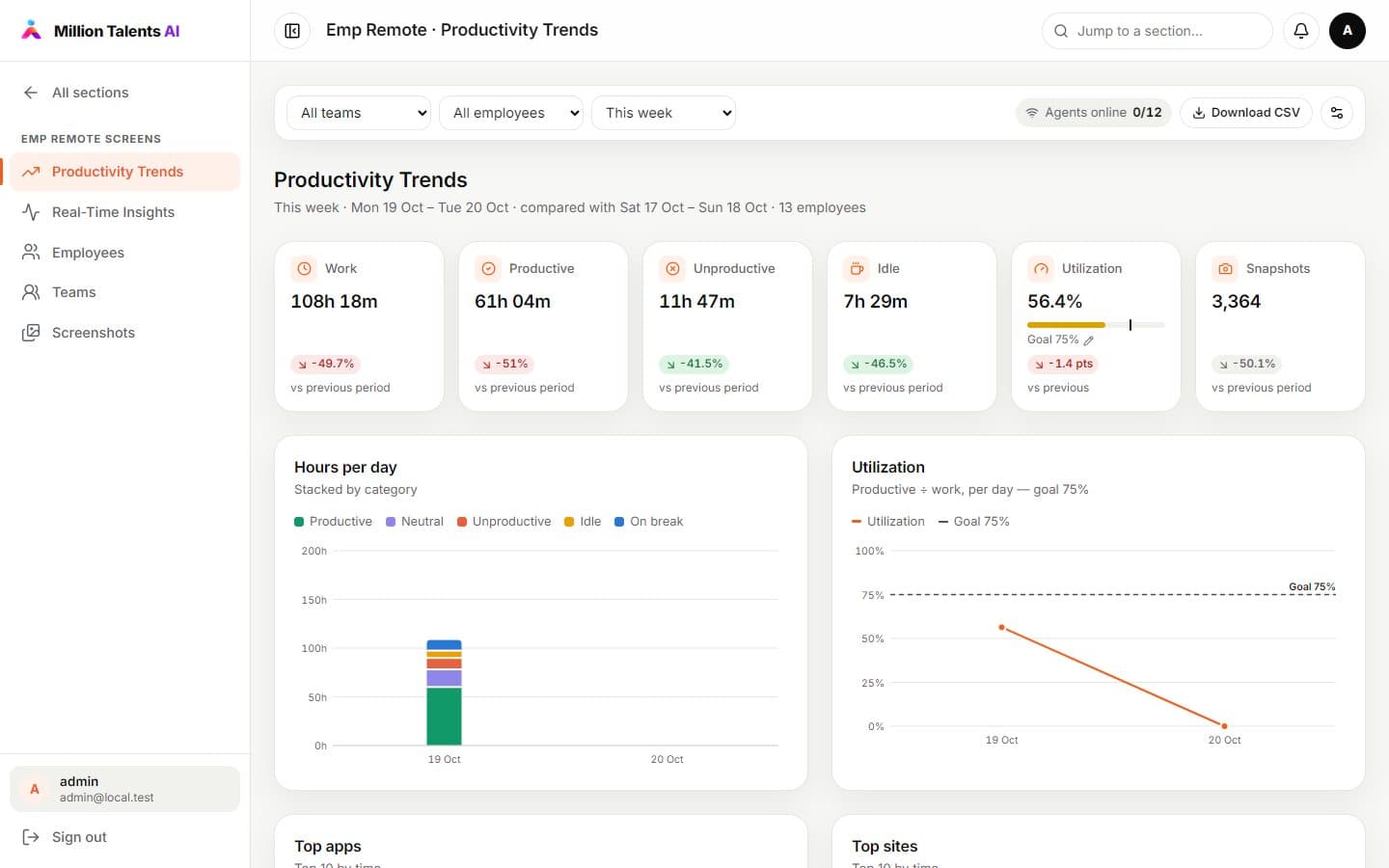
Task: Sign out of the account
Action: click(125, 837)
